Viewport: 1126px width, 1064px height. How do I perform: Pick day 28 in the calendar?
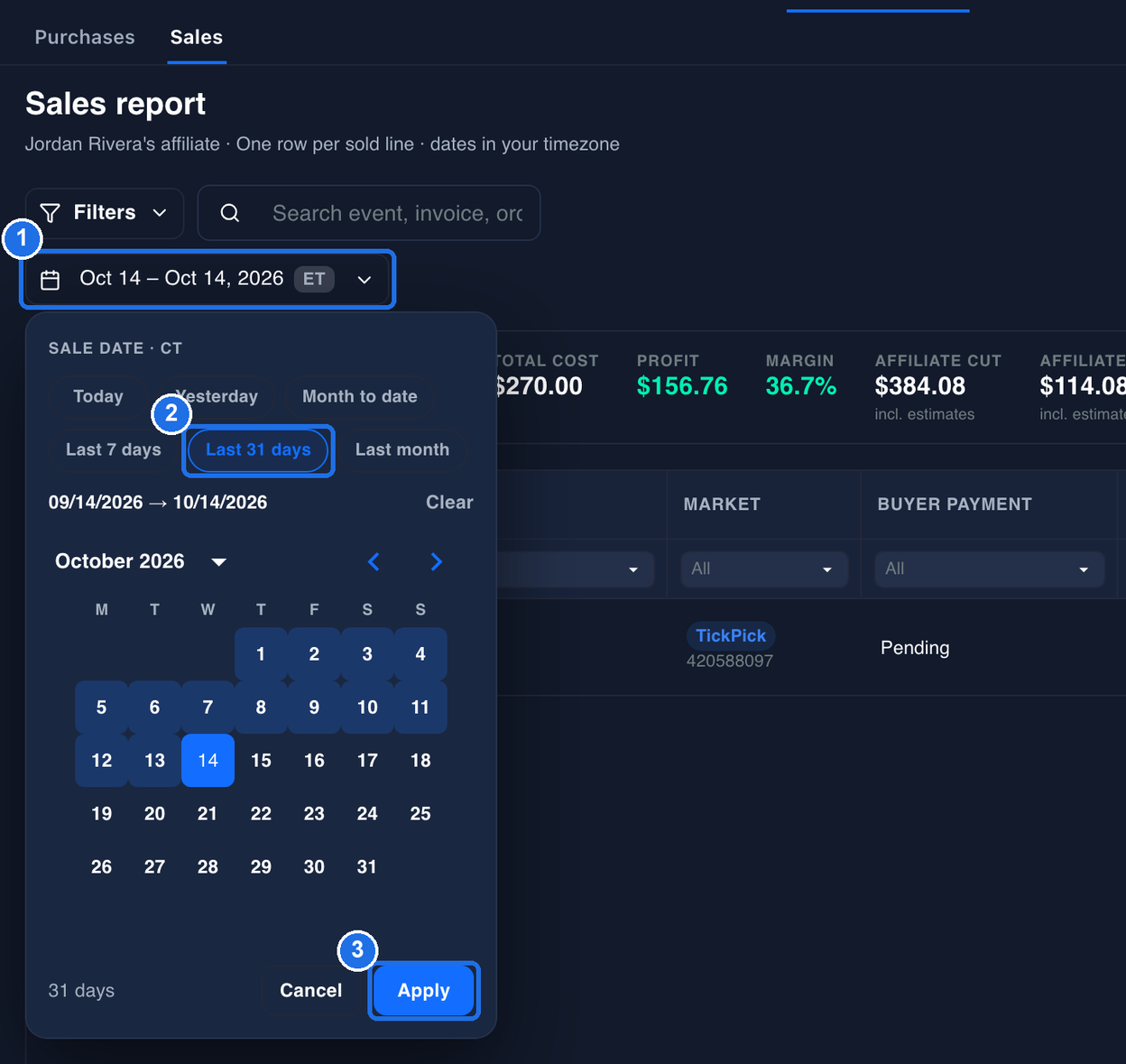(208, 867)
